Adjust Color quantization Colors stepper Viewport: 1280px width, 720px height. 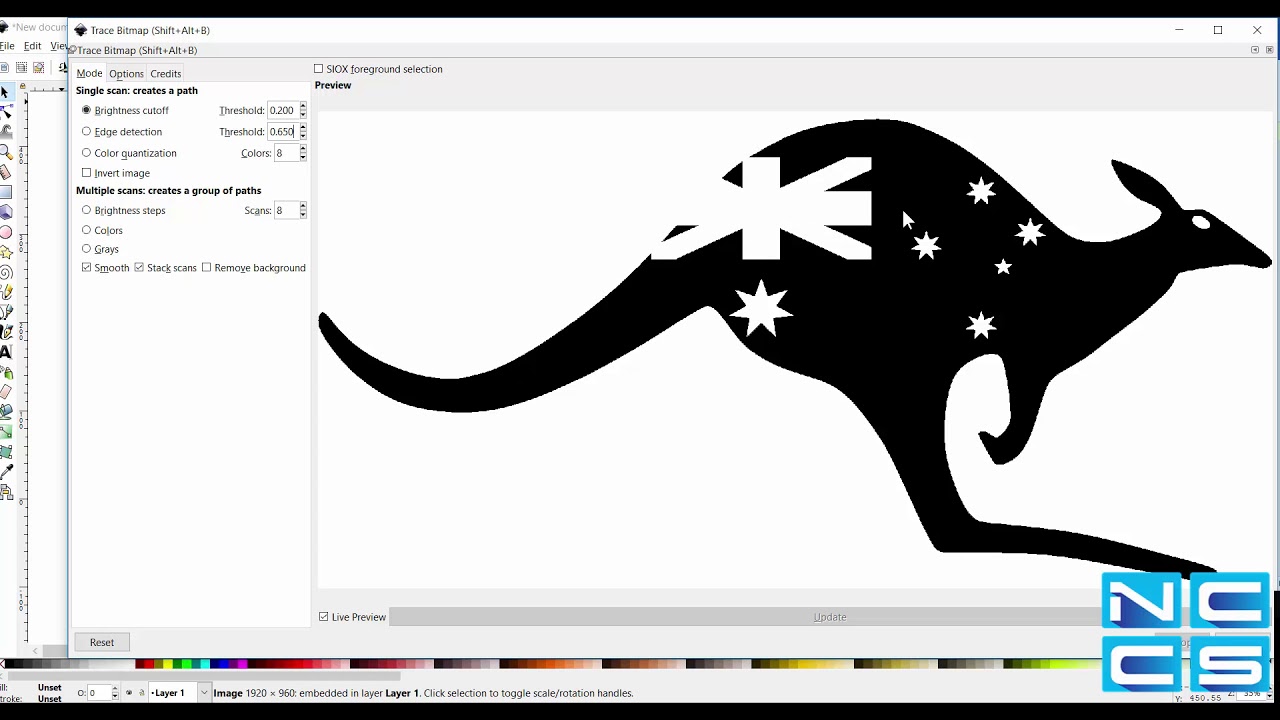pos(303,153)
